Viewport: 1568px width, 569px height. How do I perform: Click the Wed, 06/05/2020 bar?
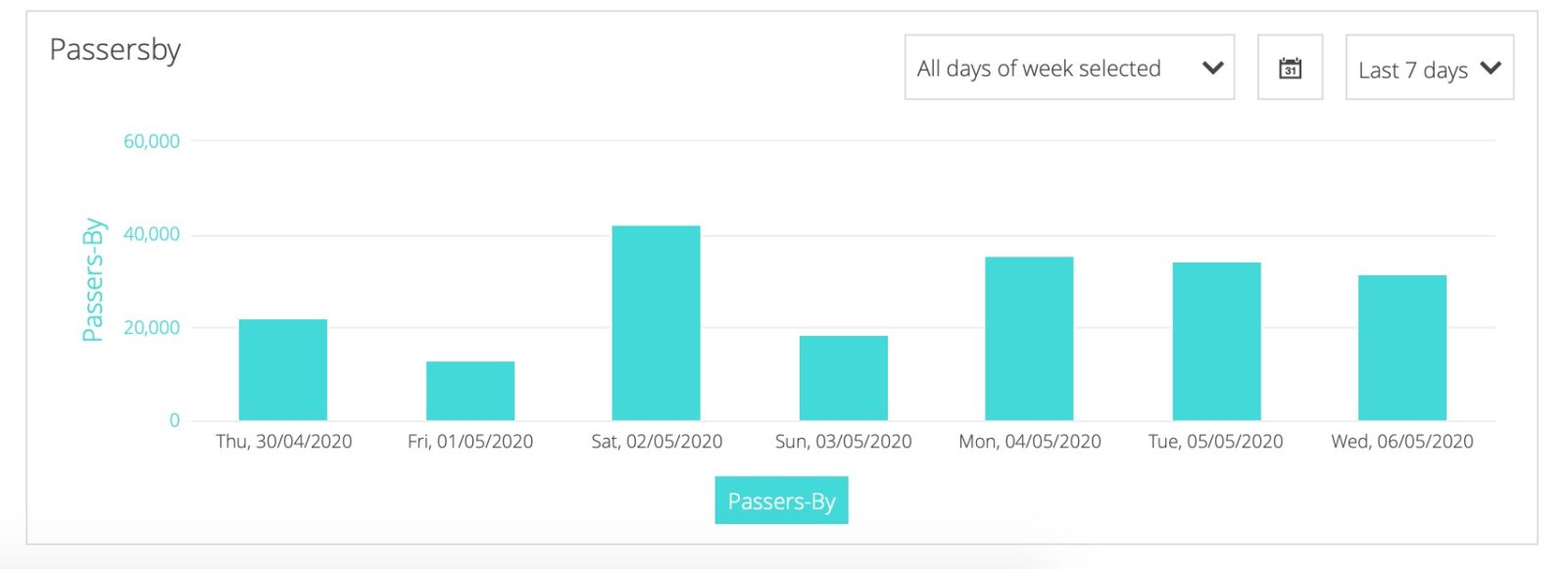click(1402, 348)
